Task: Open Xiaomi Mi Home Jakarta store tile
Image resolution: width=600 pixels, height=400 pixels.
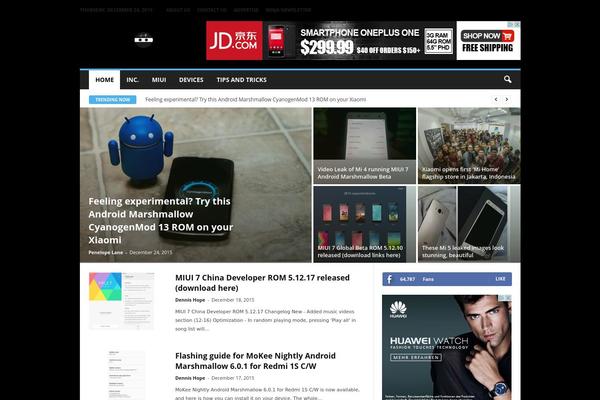Action: [469, 145]
